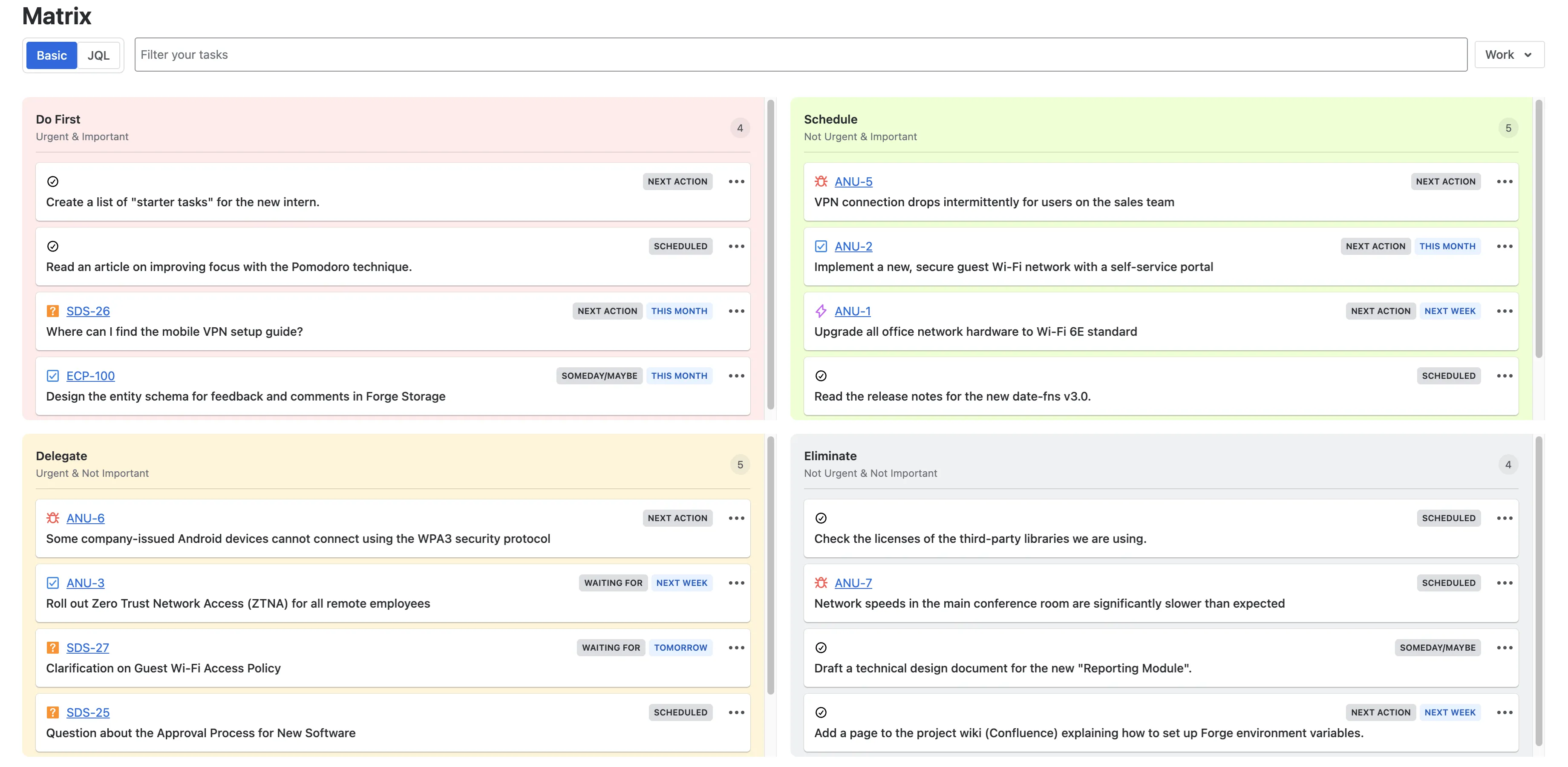The height and width of the screenshot is (767, 1568).
Task: Click the Eliminate quadrant scrollbar
Action: 1539,591
